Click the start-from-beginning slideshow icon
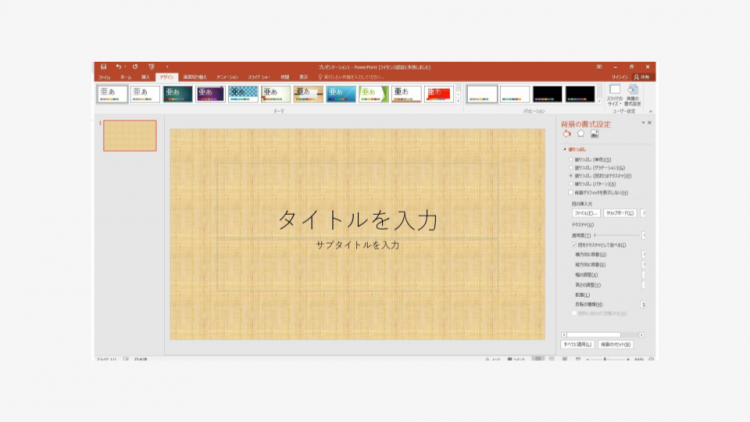The height and width of the screenshot is (422, 750). coord(151,67)
